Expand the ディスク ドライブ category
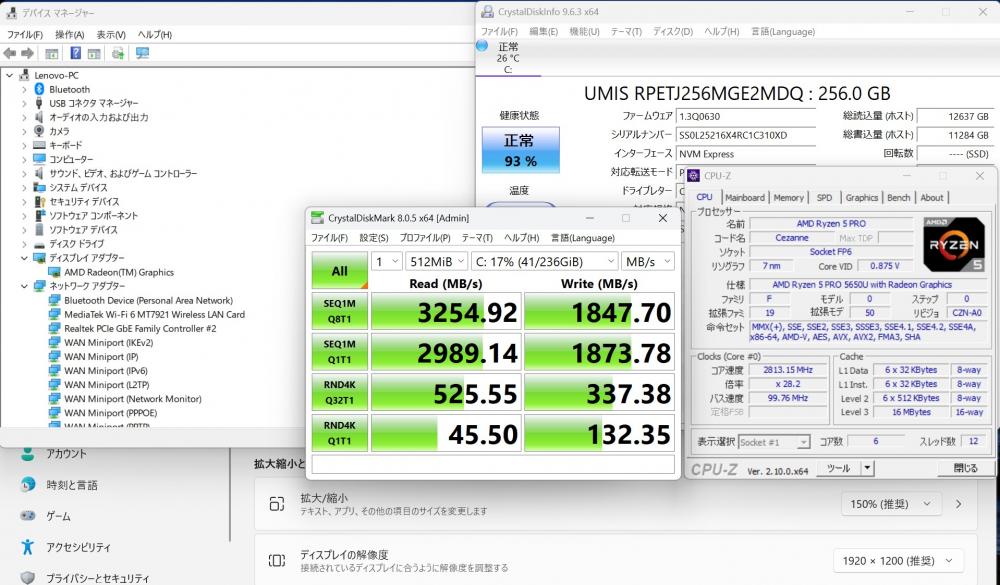 [x=24, y=244]
